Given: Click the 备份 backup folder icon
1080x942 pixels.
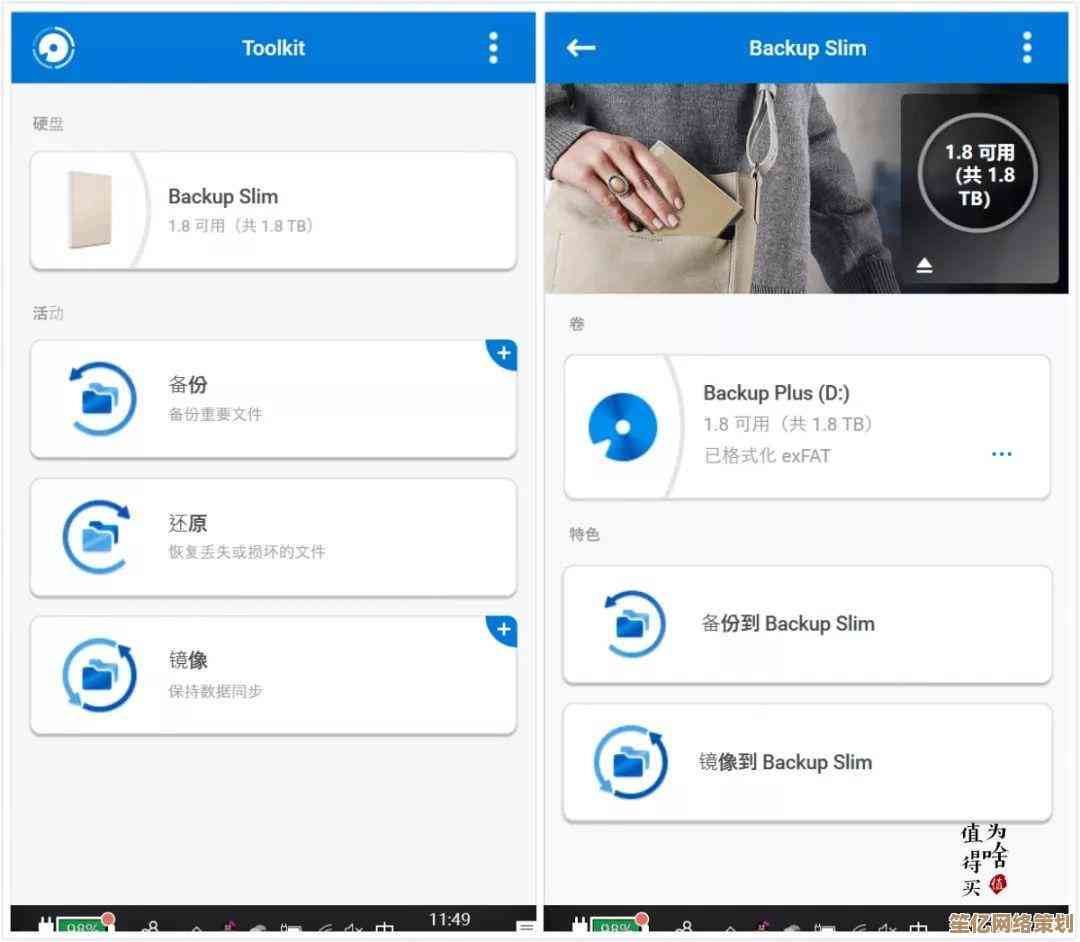Looking at the screenshot, I should (98, 399).
